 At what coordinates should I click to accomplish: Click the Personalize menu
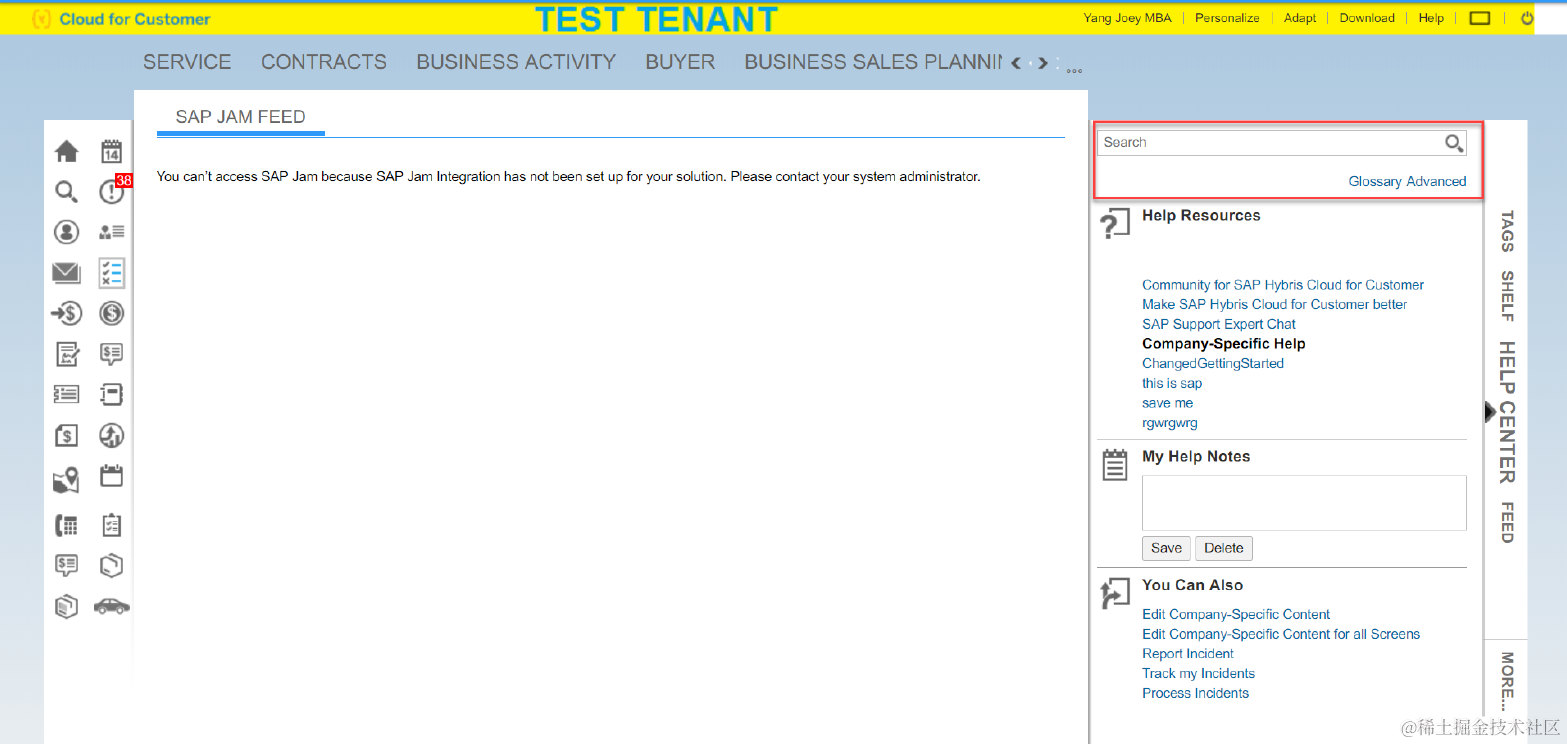[x=1227, y=18]
